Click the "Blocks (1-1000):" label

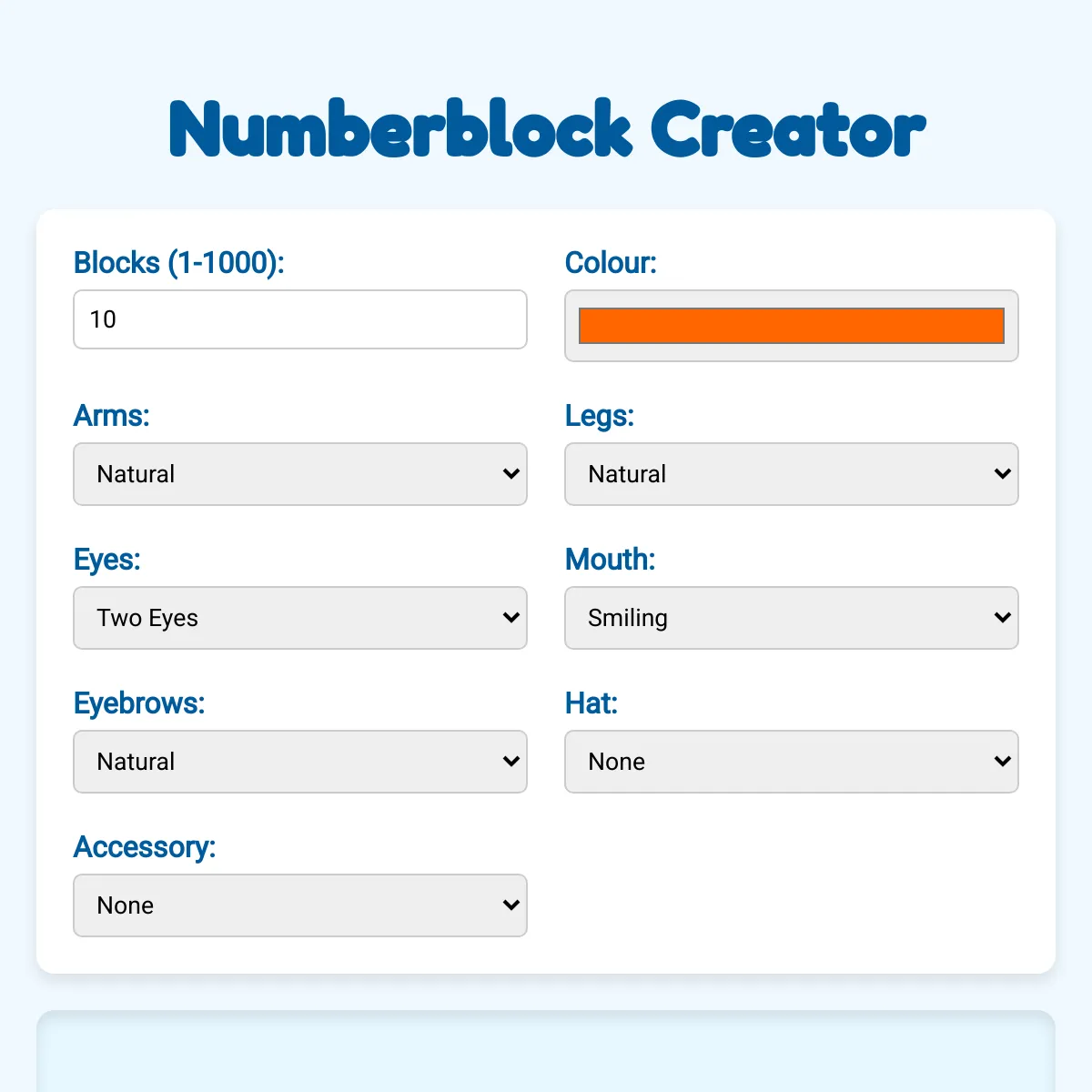click(179, 263)
